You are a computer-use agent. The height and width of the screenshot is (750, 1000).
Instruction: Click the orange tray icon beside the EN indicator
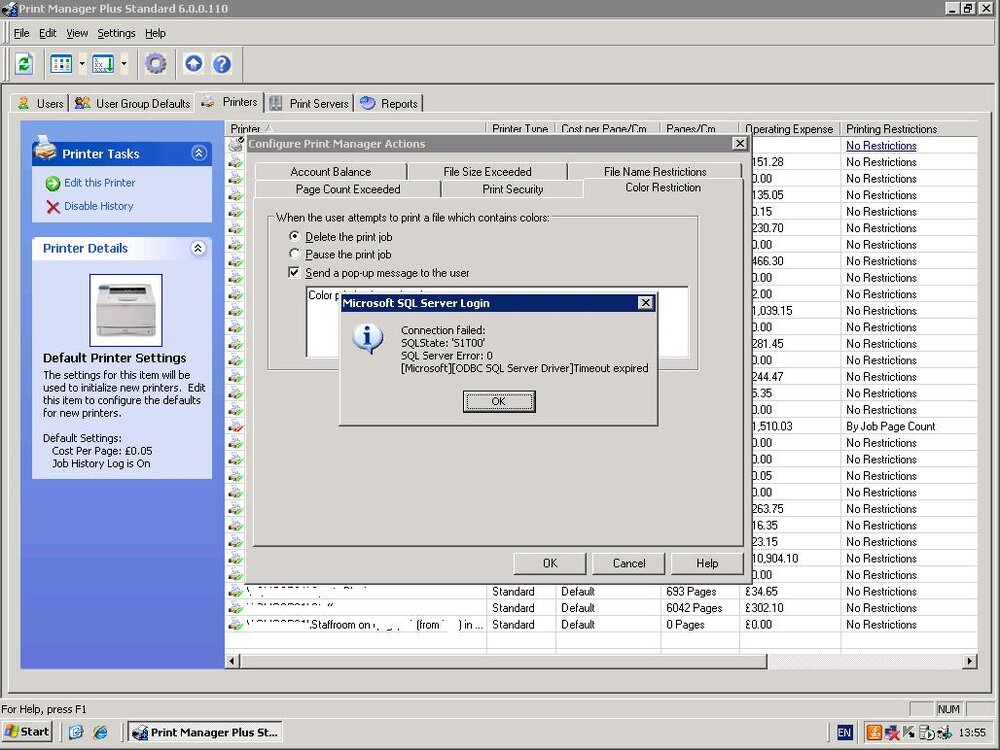click(x=874, y=732)
